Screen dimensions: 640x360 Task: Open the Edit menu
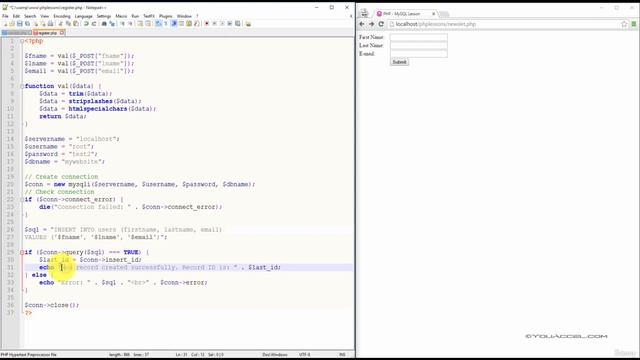tap(16, 16)
